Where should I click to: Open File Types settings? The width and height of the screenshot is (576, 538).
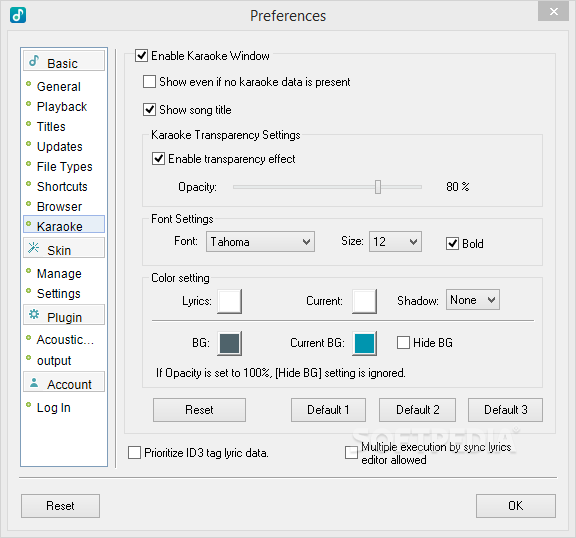point(64,167)
